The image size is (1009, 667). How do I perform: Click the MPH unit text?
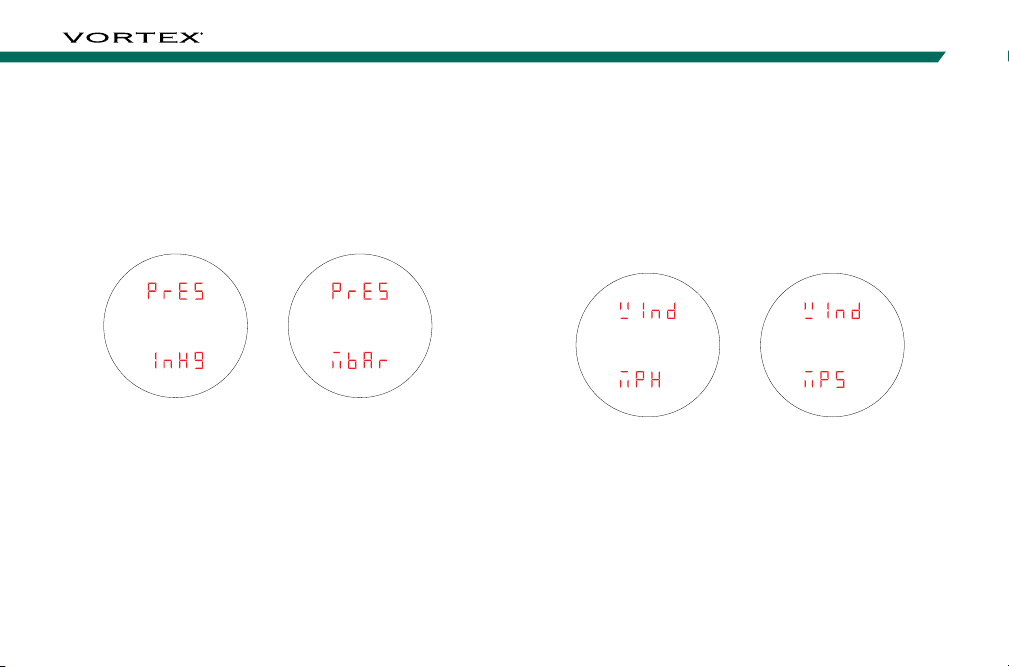(640, 379)
